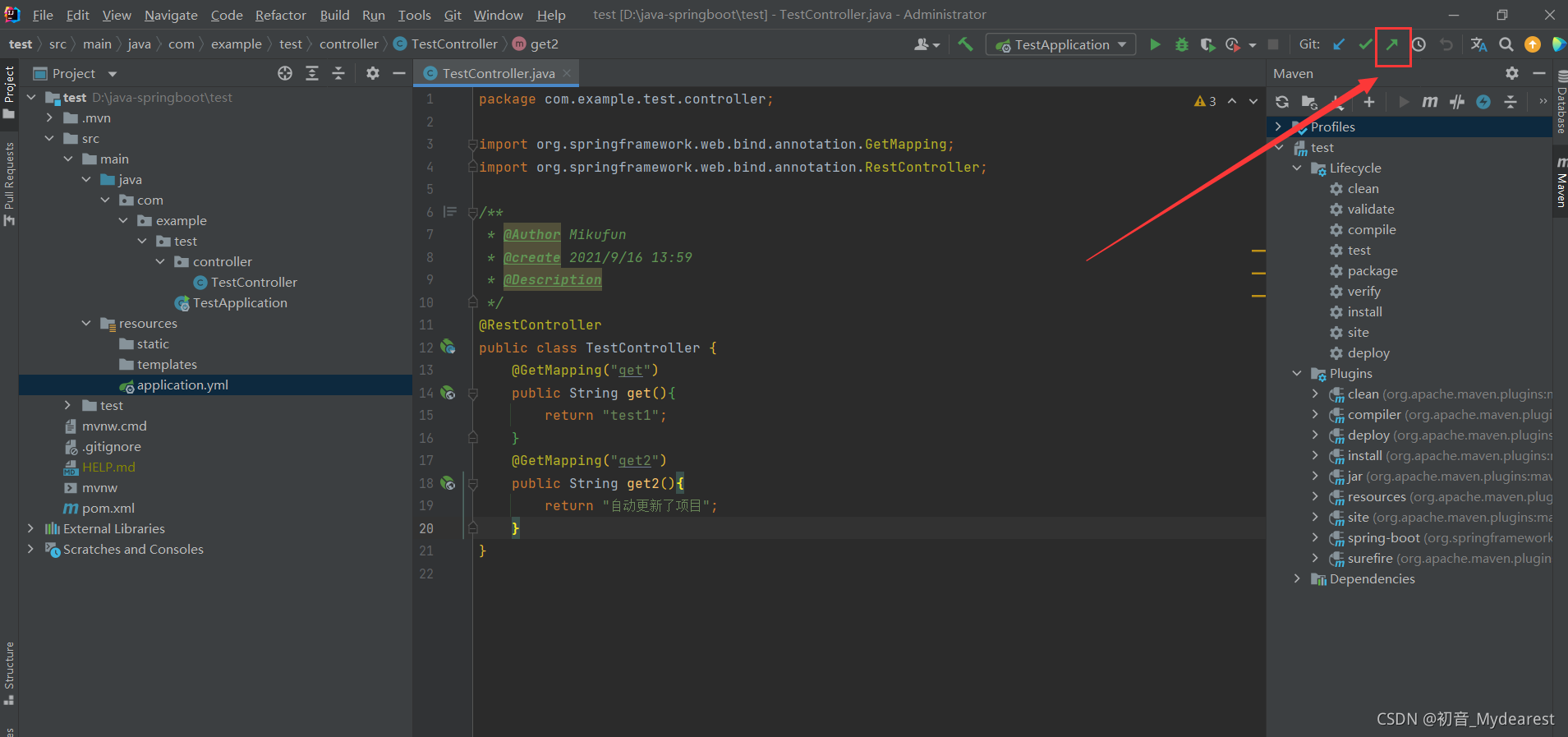Toggle Maven Offline Mode icon
The image size is (1568, 737).
point(1457,102)
